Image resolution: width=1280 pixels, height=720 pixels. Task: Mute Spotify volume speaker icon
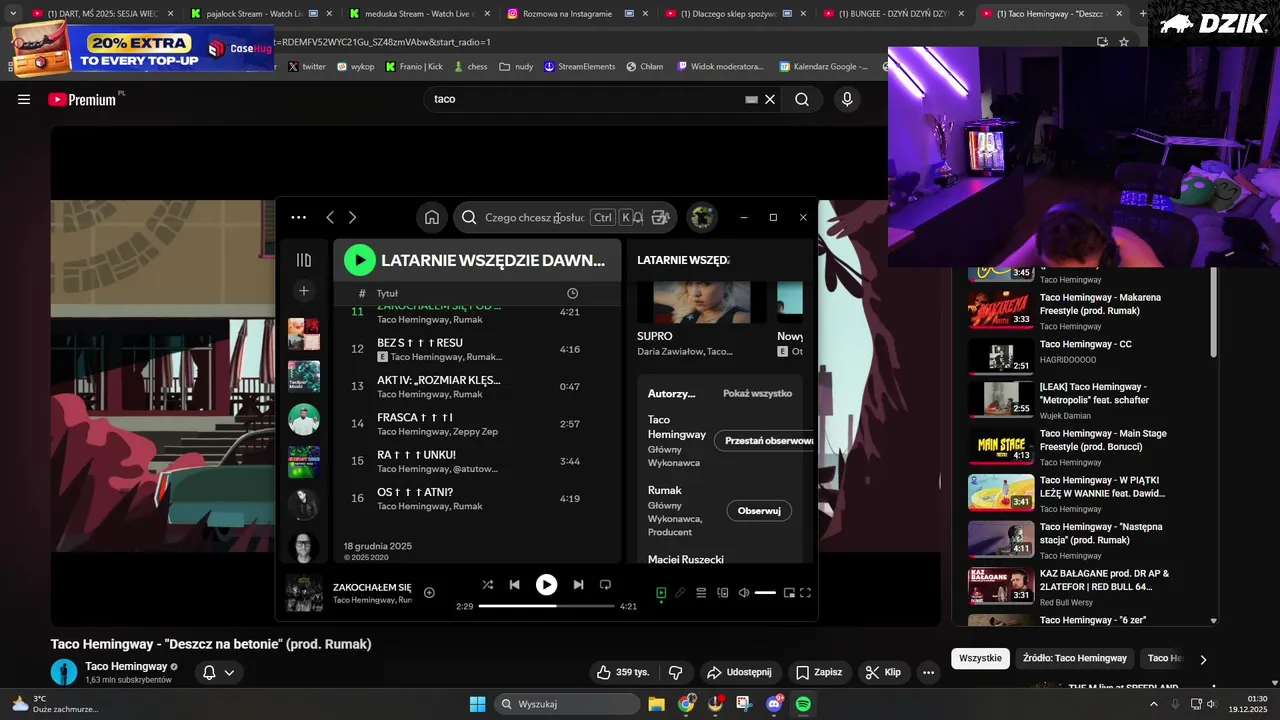click(744, 593)
